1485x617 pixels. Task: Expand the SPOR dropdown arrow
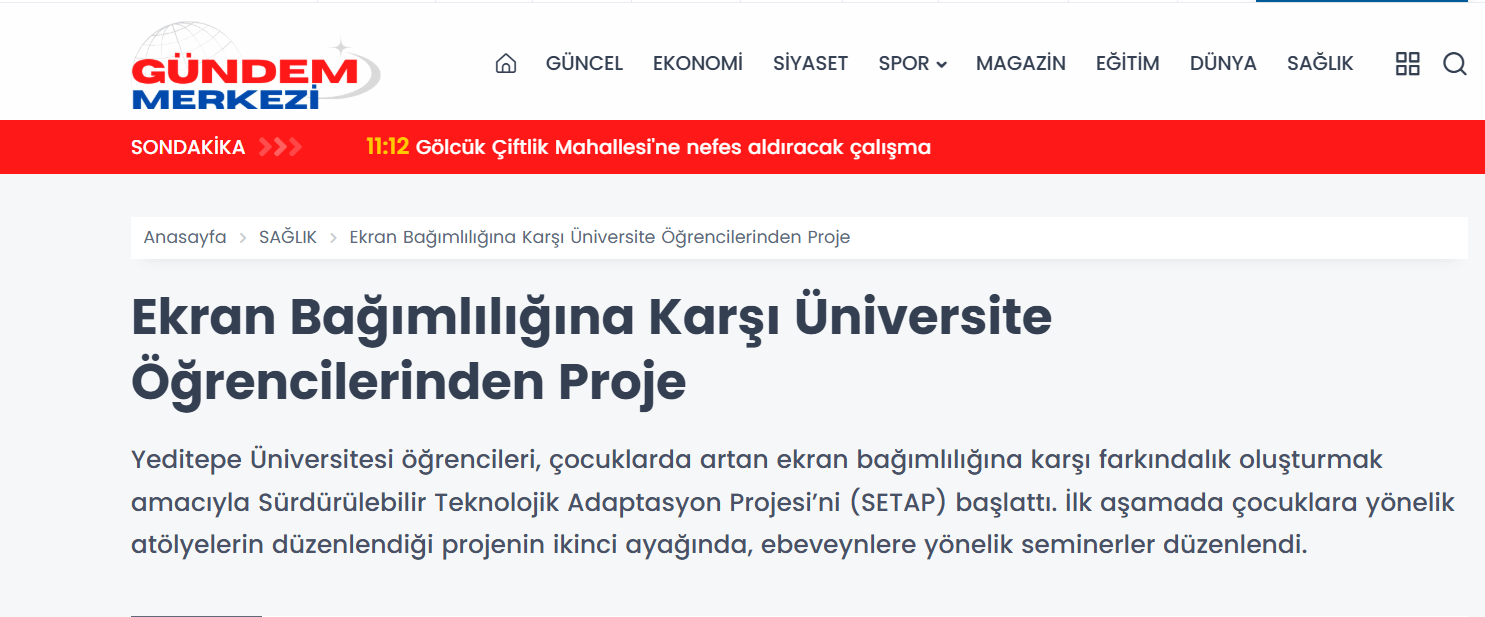pyautogui.click(x=941, y=65)
